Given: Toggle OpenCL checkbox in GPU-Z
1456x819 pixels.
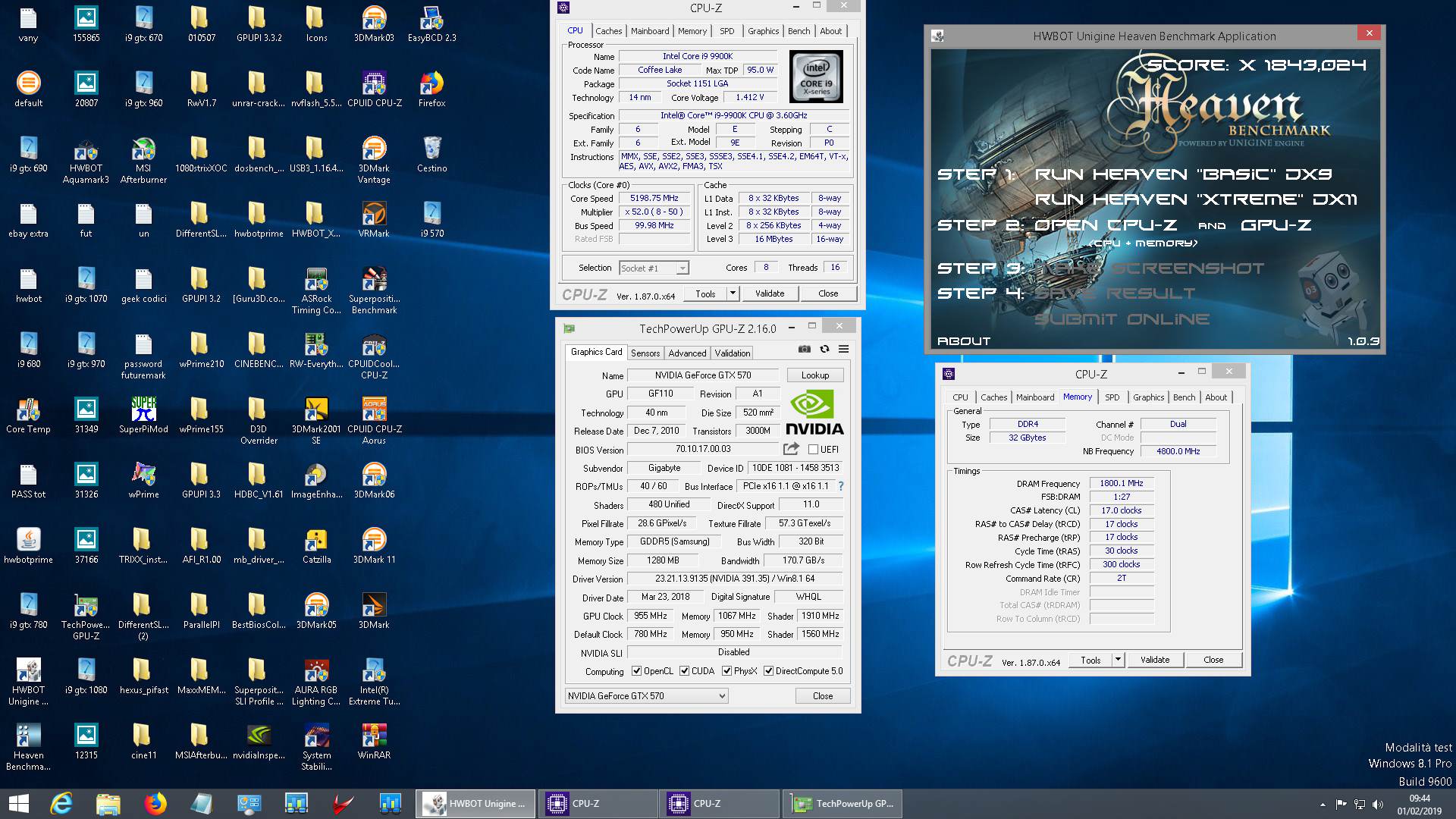Looking at the screenshot, I should point(636,671).
